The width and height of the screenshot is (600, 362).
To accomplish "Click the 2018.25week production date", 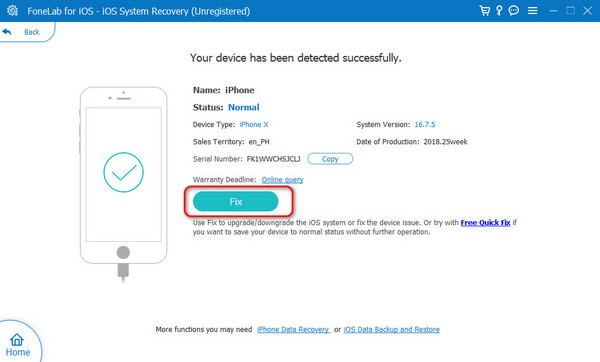I will (x=445, y=142).
